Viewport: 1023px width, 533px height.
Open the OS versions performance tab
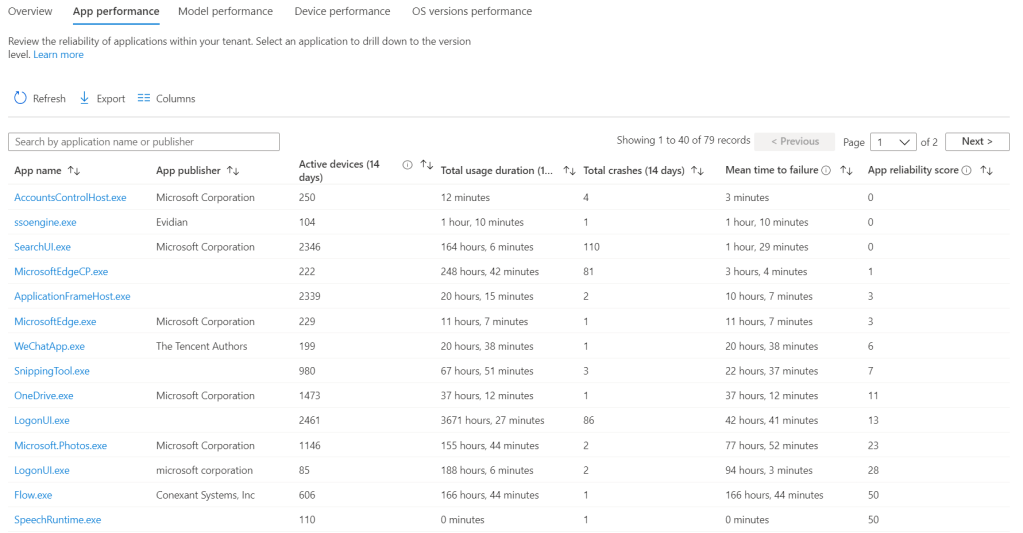[471, 12]
